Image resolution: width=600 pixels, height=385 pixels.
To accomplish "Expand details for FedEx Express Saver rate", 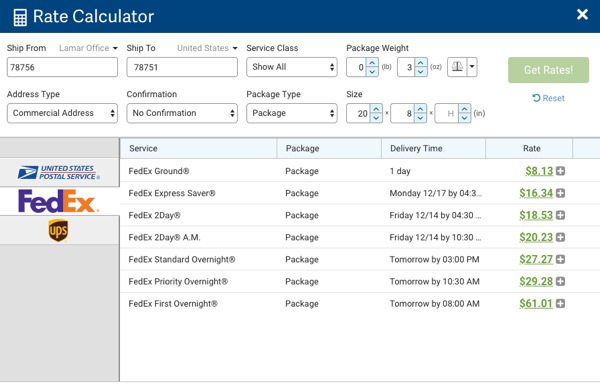I will (x=560, y=193).
